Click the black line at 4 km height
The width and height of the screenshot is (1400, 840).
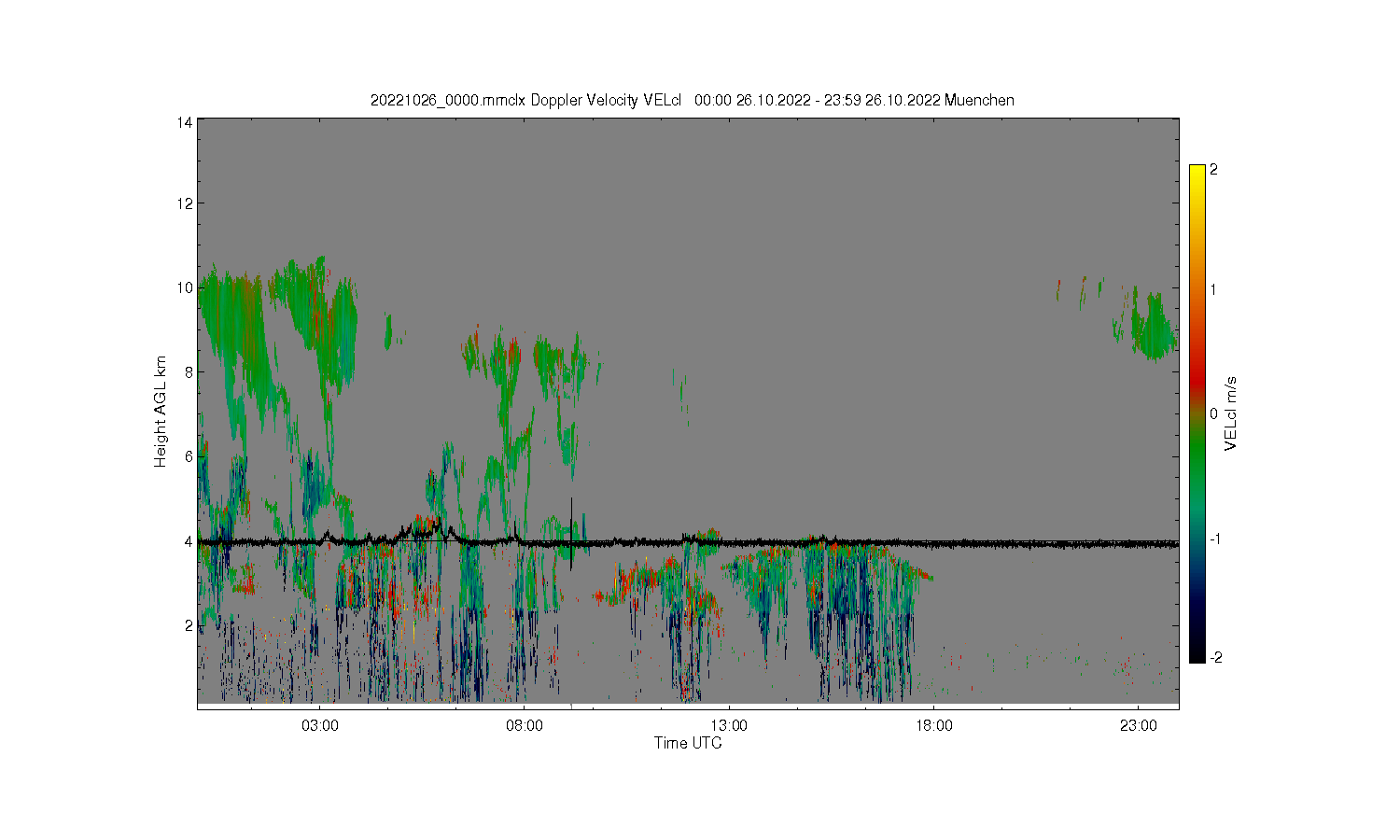pyautogui.click(x=688, y=542)
